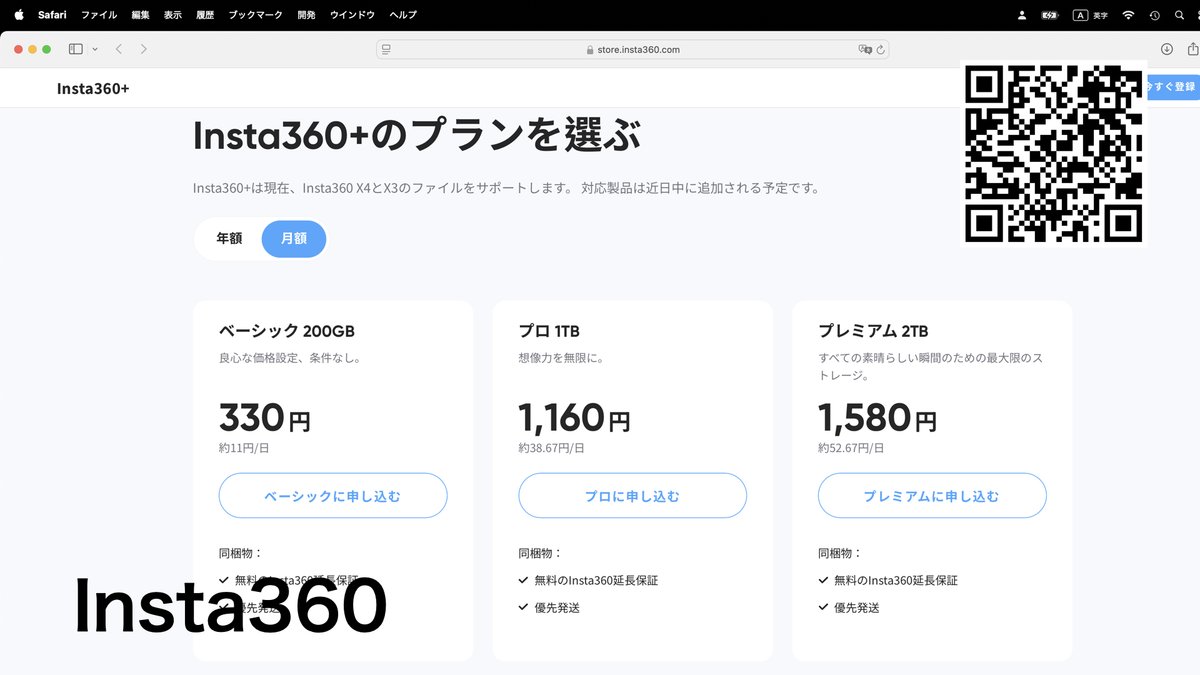Click the user account icon in menu bar
The image size is (1200, 675).
(x=1021, y=14)
